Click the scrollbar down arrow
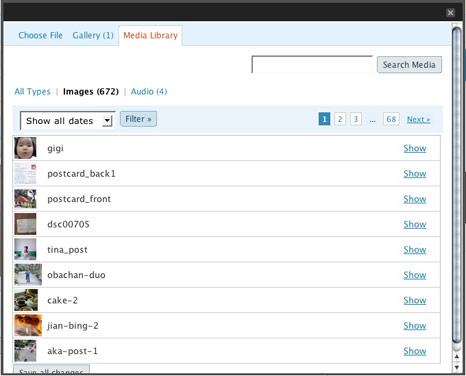Screen dimensions: 466x376 457,367
